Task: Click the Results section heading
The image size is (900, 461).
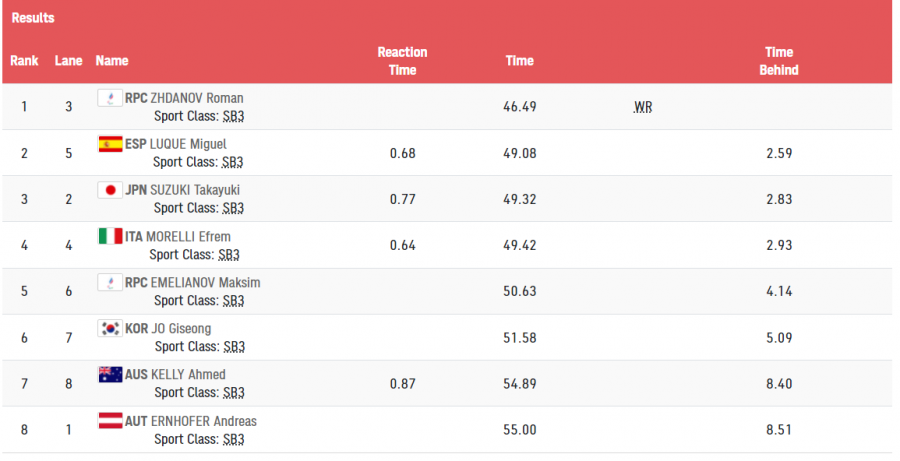Action: click(x=33, y=18)
